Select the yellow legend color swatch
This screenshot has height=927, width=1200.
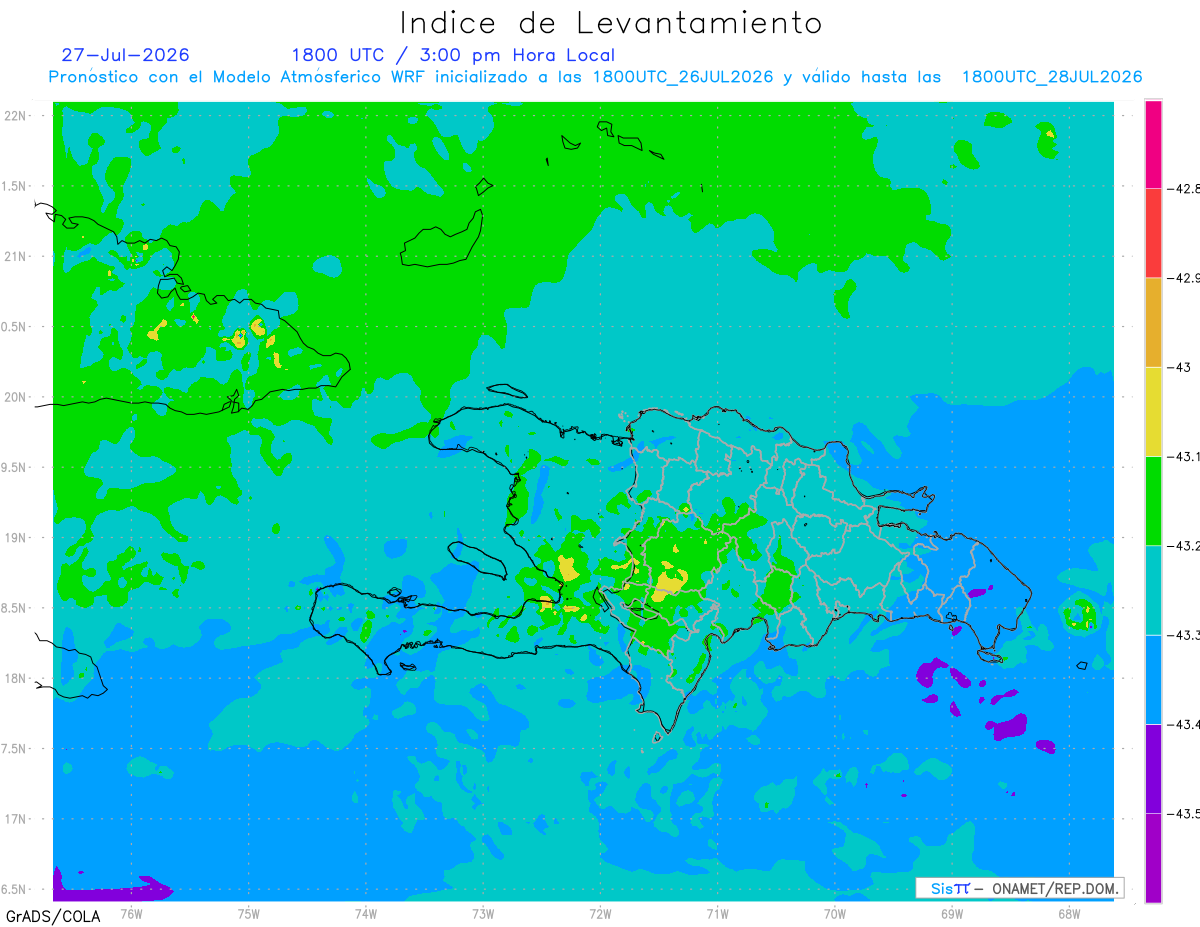[x=1153, y=411]
